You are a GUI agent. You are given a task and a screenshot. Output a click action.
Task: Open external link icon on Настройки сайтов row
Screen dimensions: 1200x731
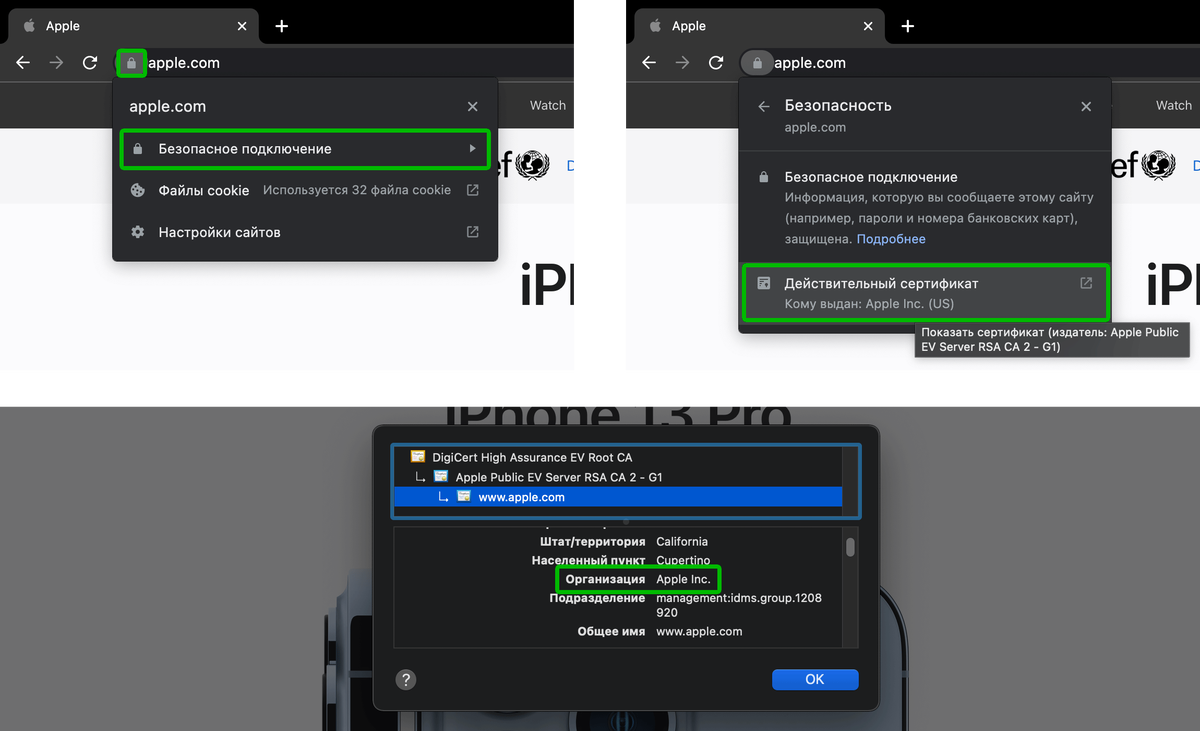[473, 232]
